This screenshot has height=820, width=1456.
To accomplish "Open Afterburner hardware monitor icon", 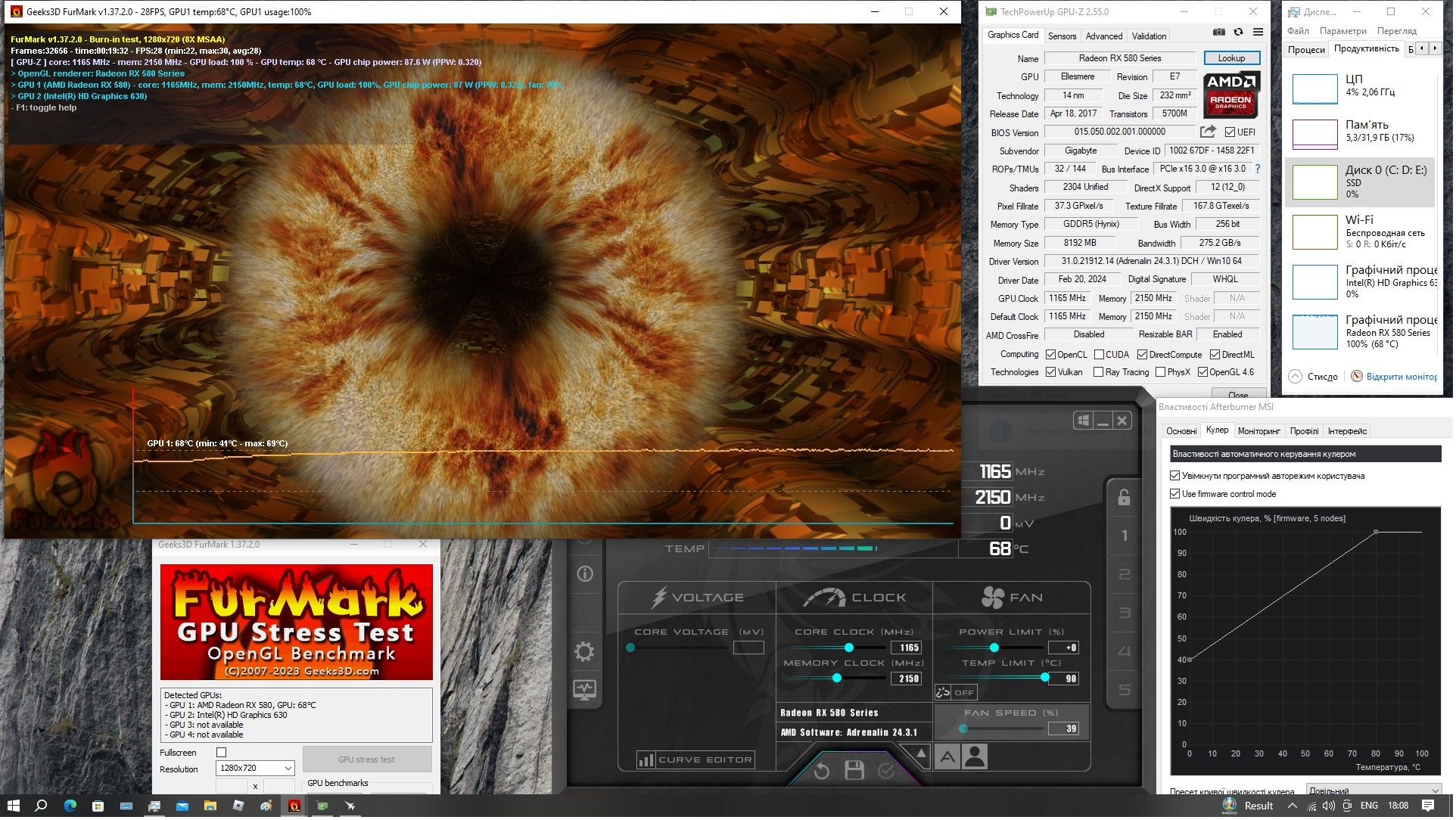I will pos(586,691).
